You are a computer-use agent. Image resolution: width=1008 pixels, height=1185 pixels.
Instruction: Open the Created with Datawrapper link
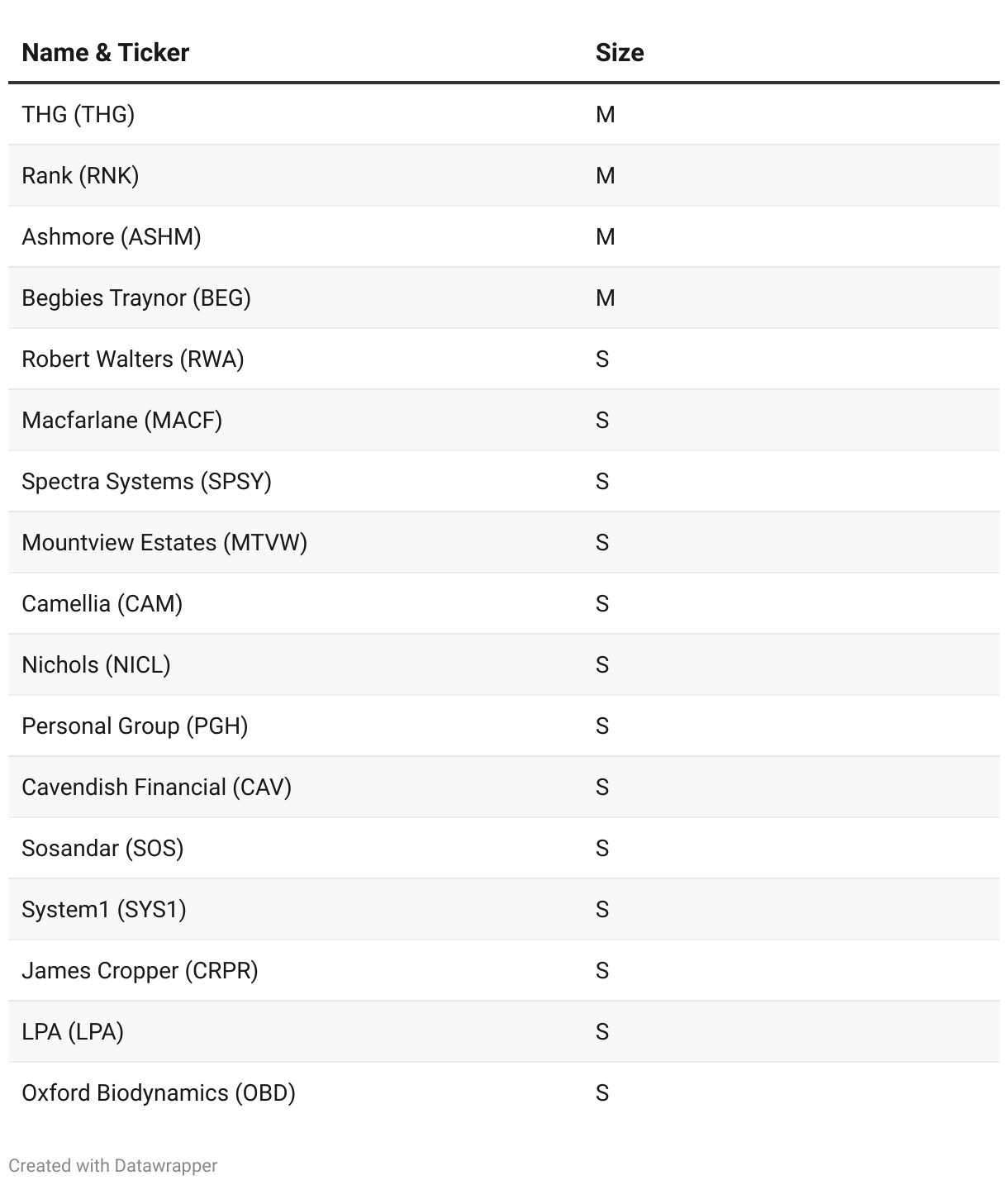pos(113,1166)
